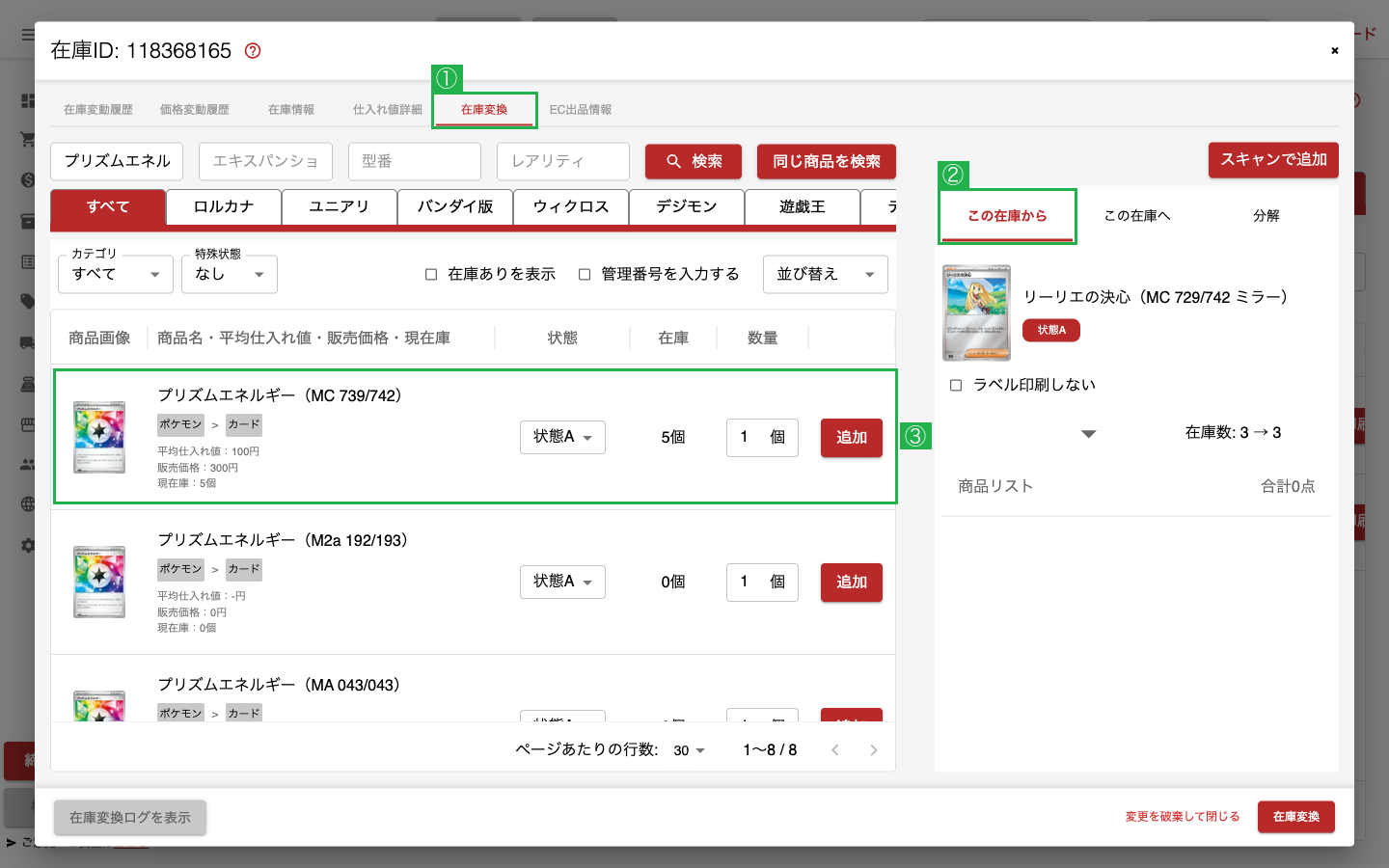Click the ポケモン tag on MC 739/742
The width and height of the screenshot is (1389, 868).
(x=180, y=424)
